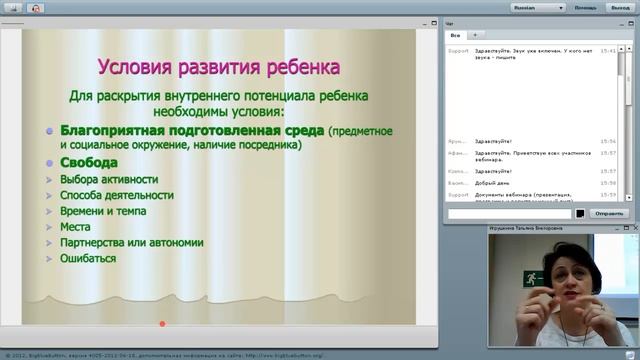Click slide bullet text Свобода
The height and width of the screenshot is (360, 640).
(89, 162)
